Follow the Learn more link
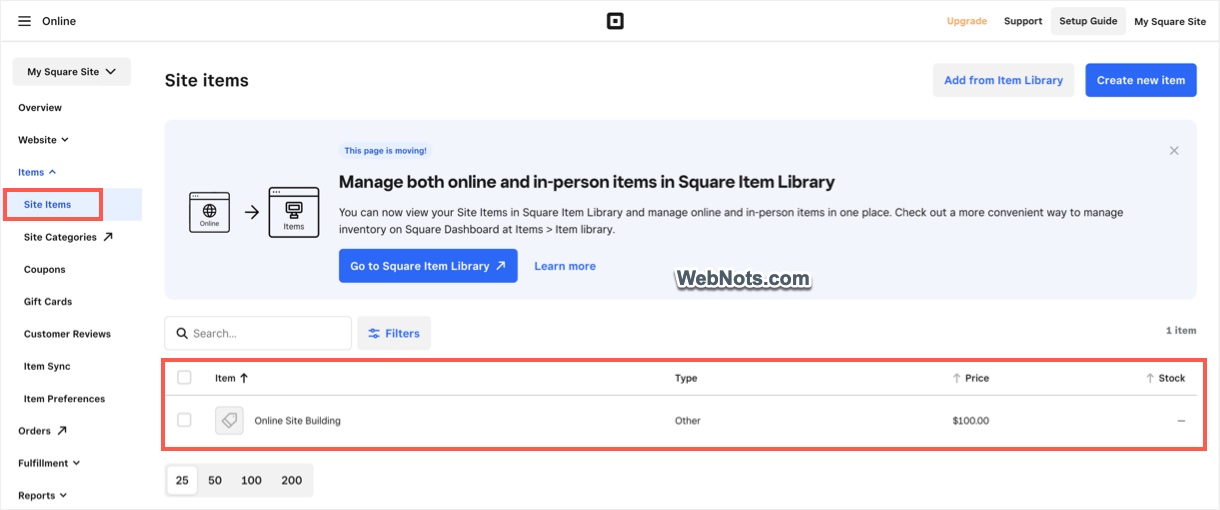1220x510 pixels. click(x=565, y=266)
